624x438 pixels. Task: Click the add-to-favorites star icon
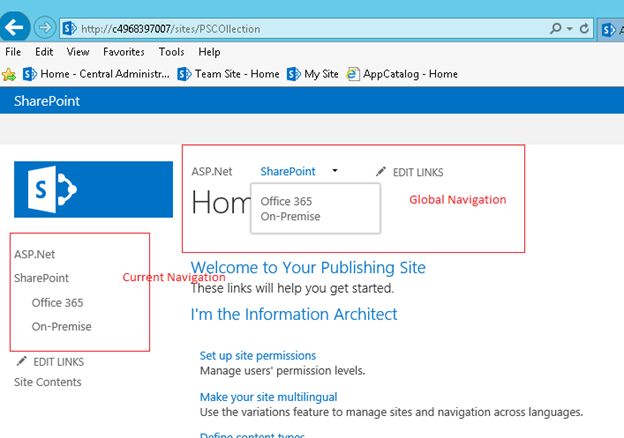[9, 74]
